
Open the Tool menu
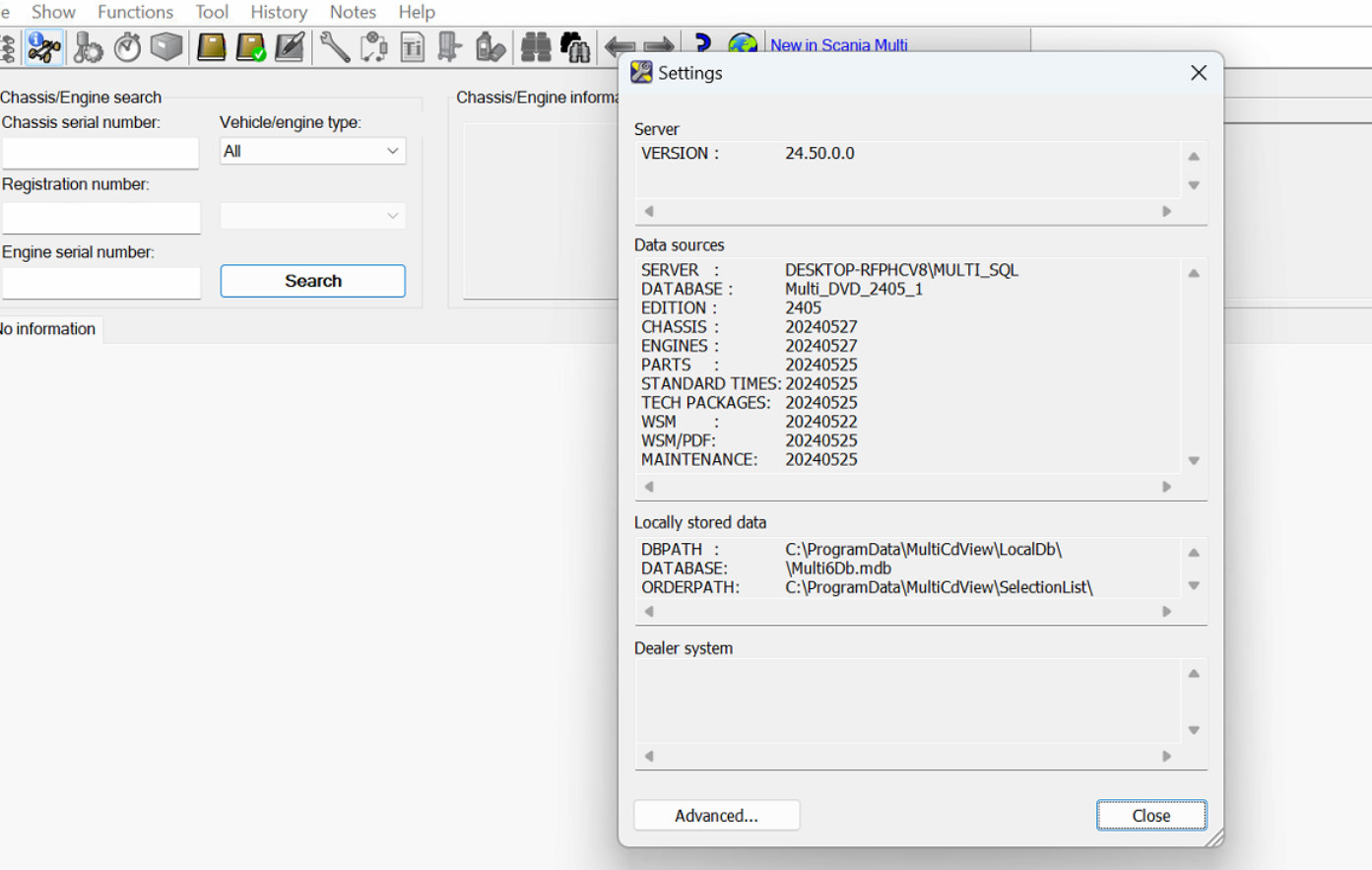[x=212, y=12]
